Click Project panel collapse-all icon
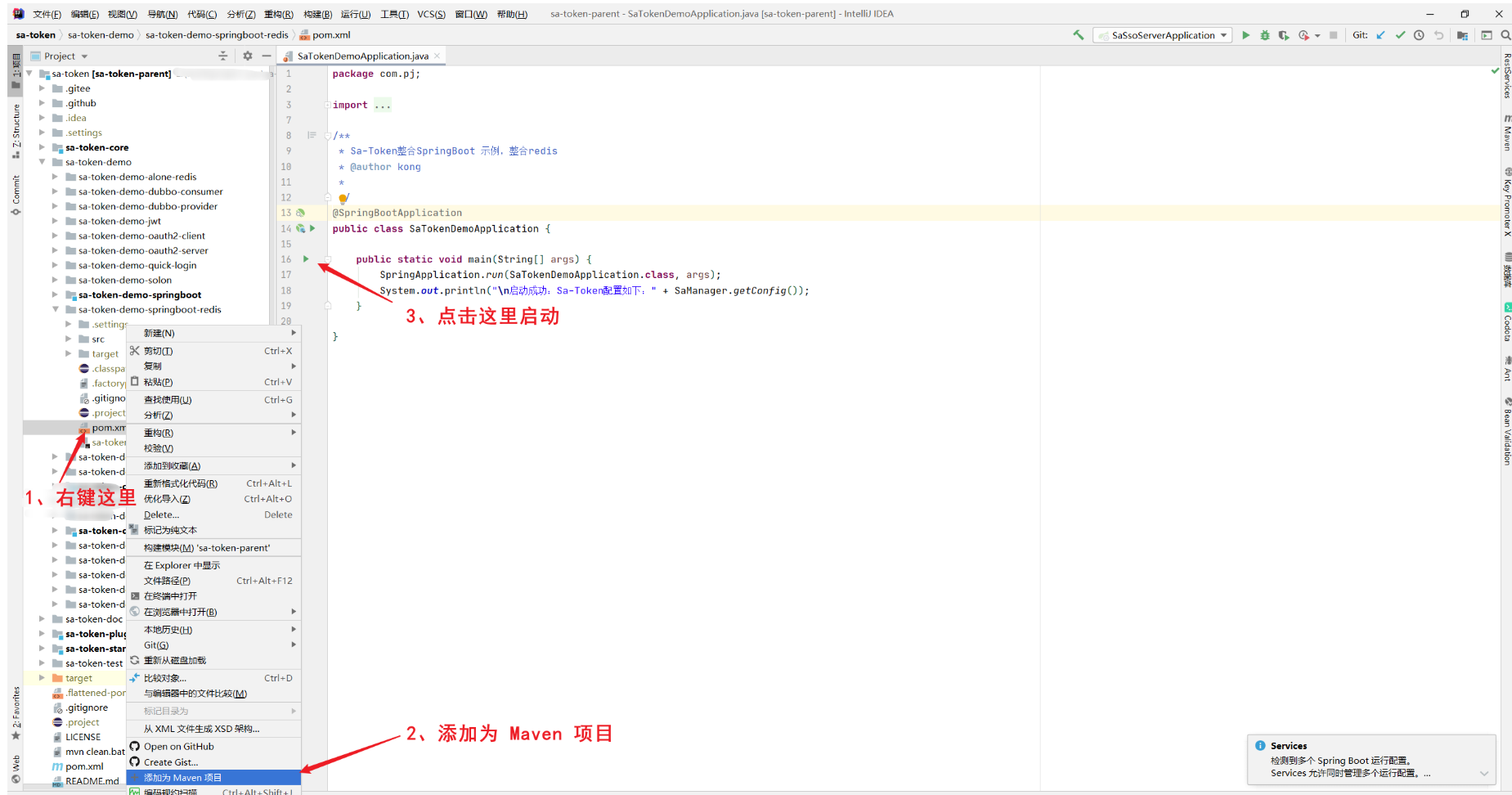 pyautogui.click(x=222, y=56)
